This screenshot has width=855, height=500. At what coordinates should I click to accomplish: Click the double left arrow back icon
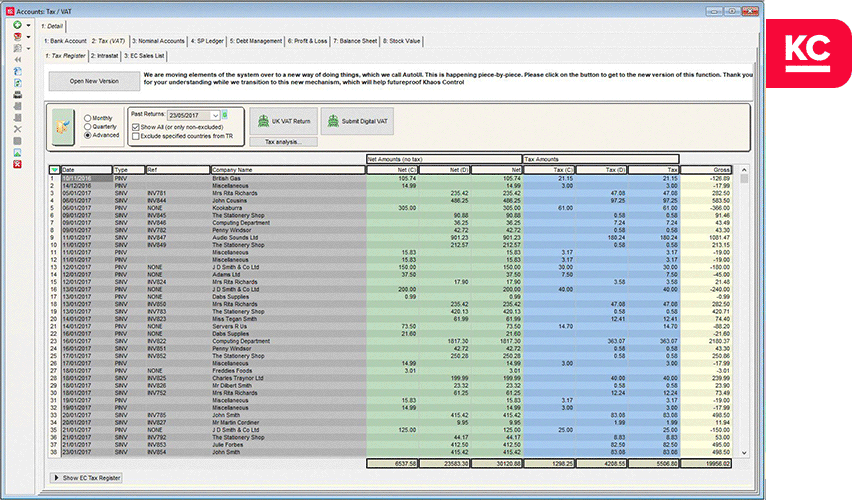17,60
